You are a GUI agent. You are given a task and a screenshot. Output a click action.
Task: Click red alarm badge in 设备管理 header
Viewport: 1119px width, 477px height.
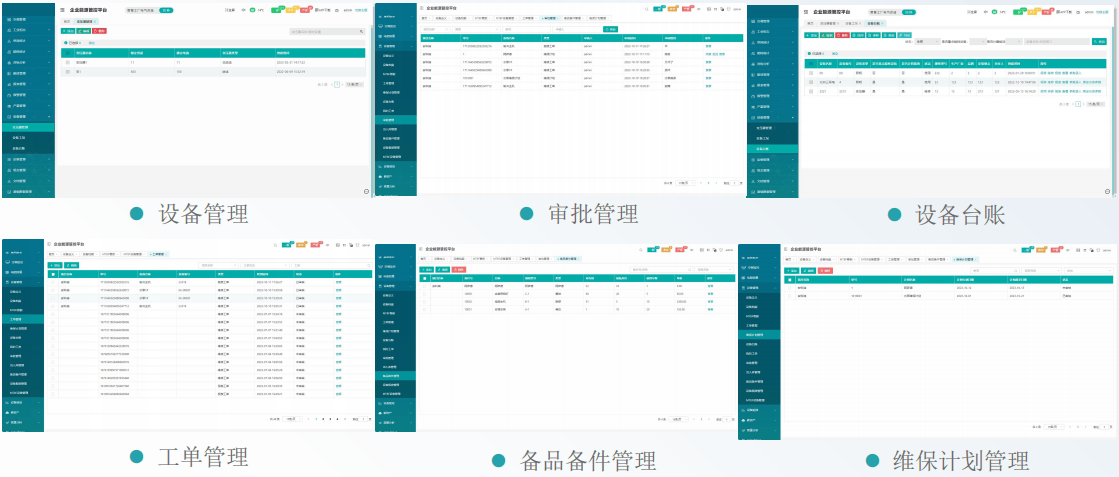[x=305, y=10]
